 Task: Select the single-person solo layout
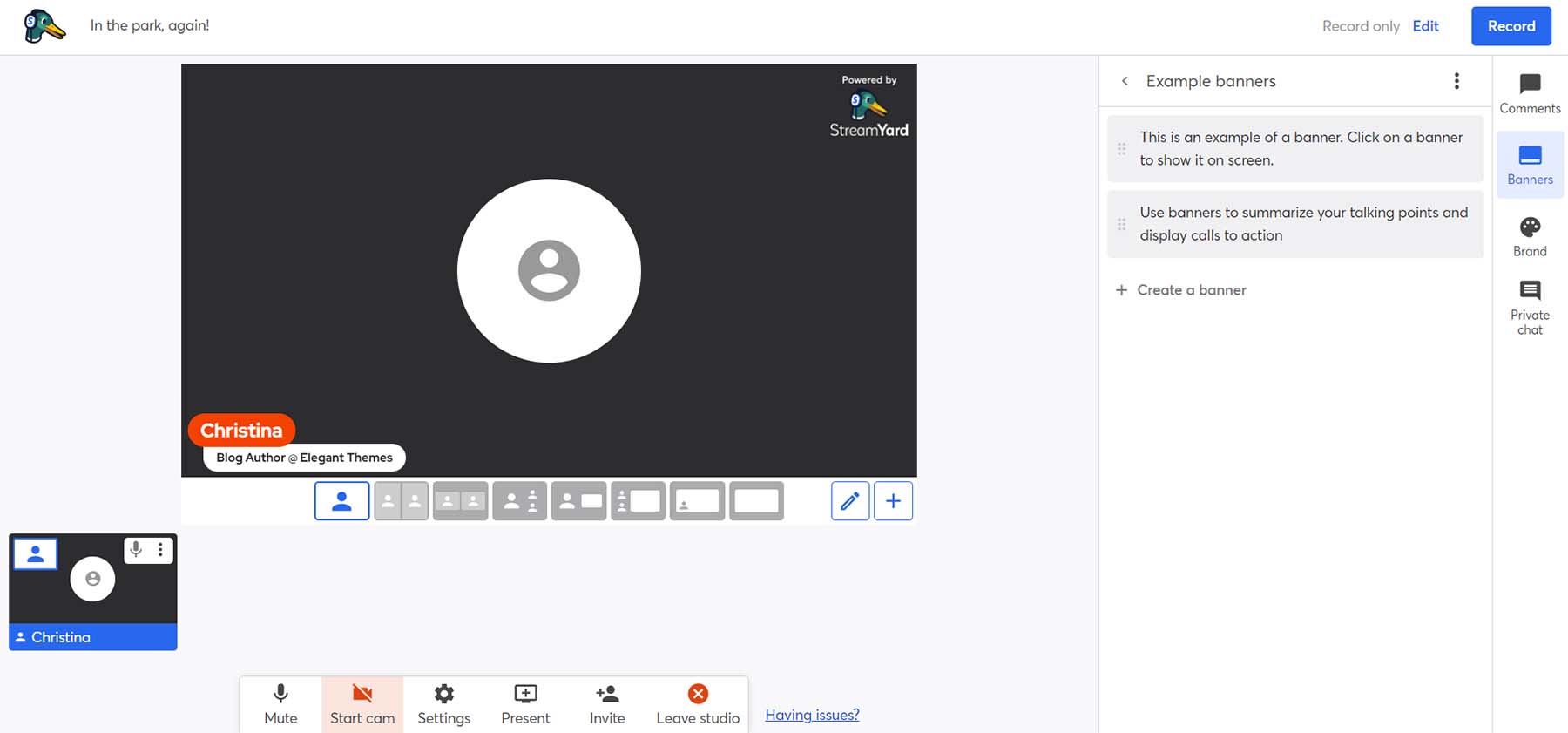[341, 501]
